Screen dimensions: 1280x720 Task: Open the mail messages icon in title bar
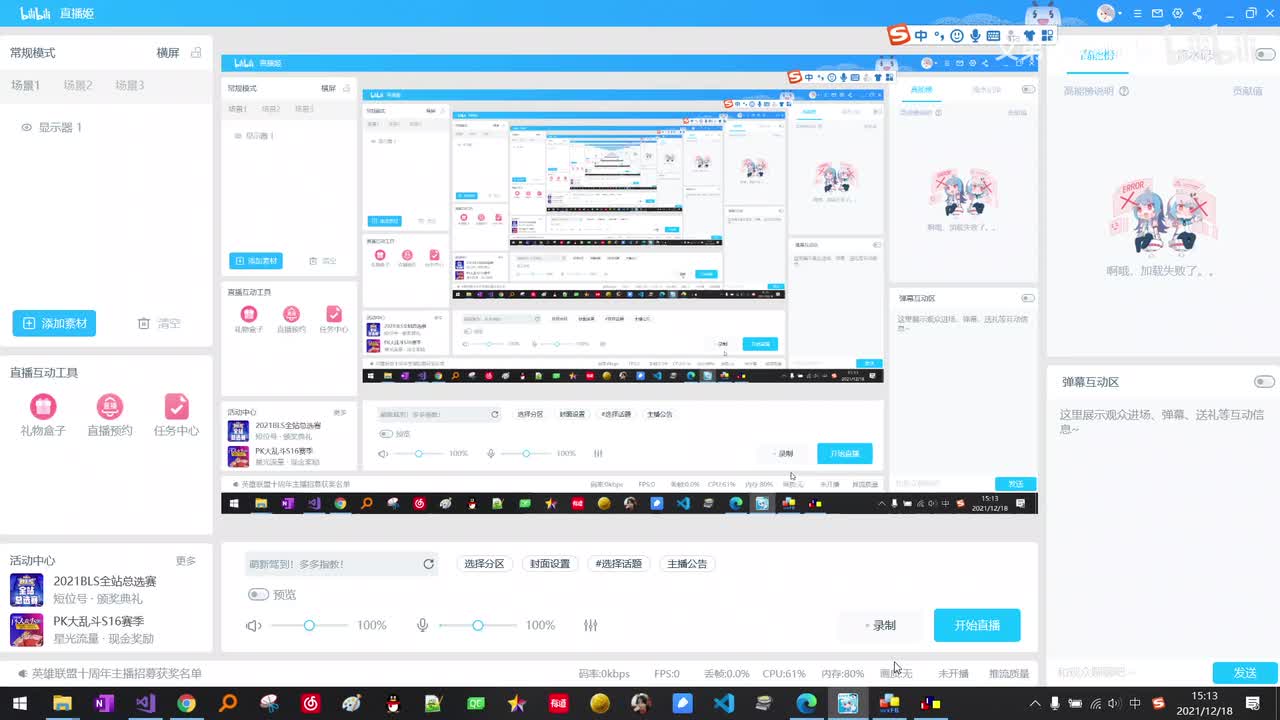[x=1157, y=13]
